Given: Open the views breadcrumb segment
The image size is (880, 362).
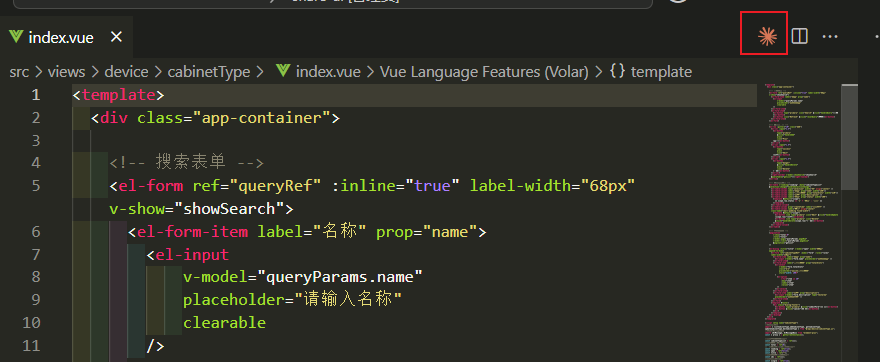Looking at the screenshot, I should point(66,72).
